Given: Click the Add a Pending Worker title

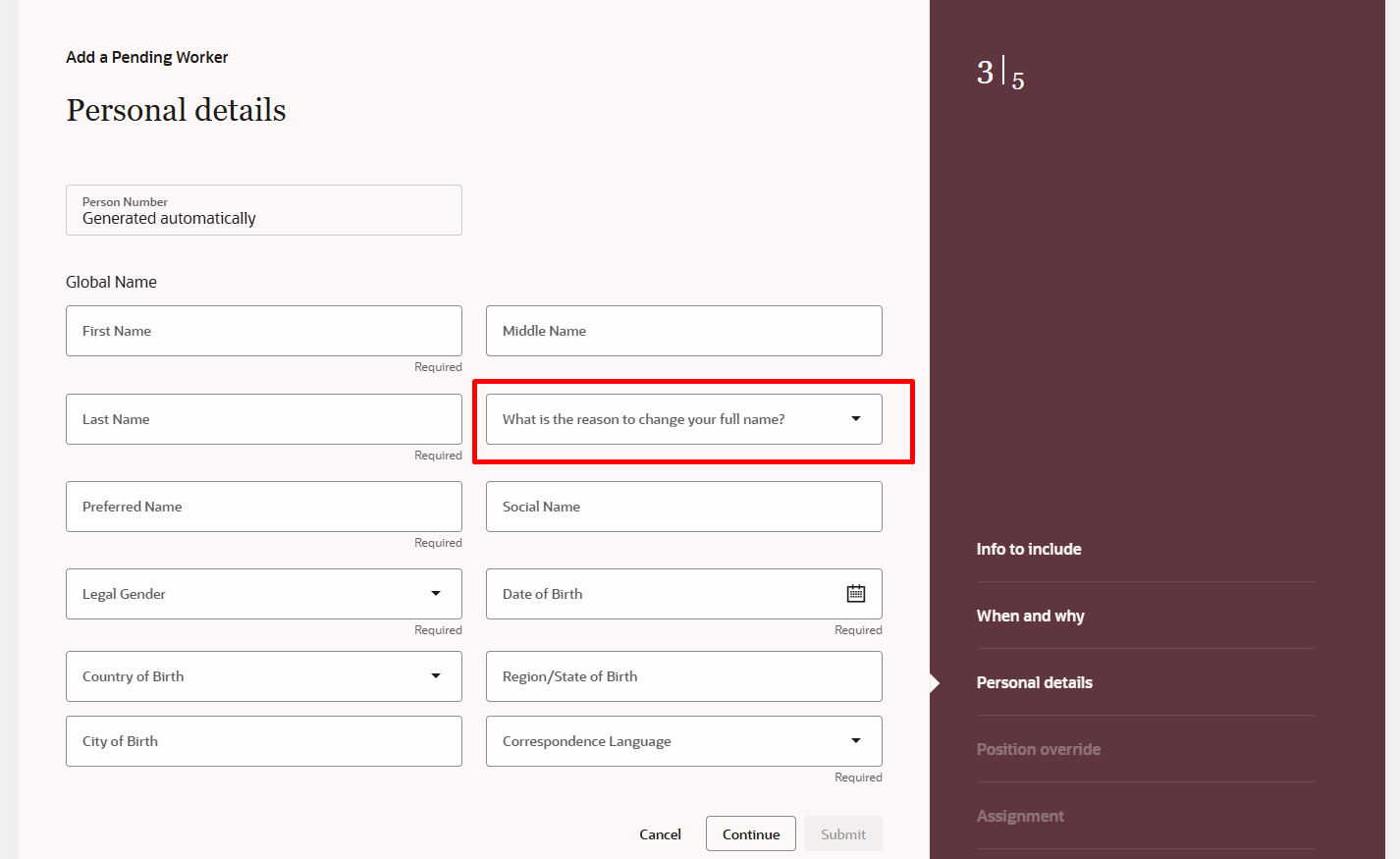Looking at the screenshot, I should pyautogui.click(x=147, y=57).
